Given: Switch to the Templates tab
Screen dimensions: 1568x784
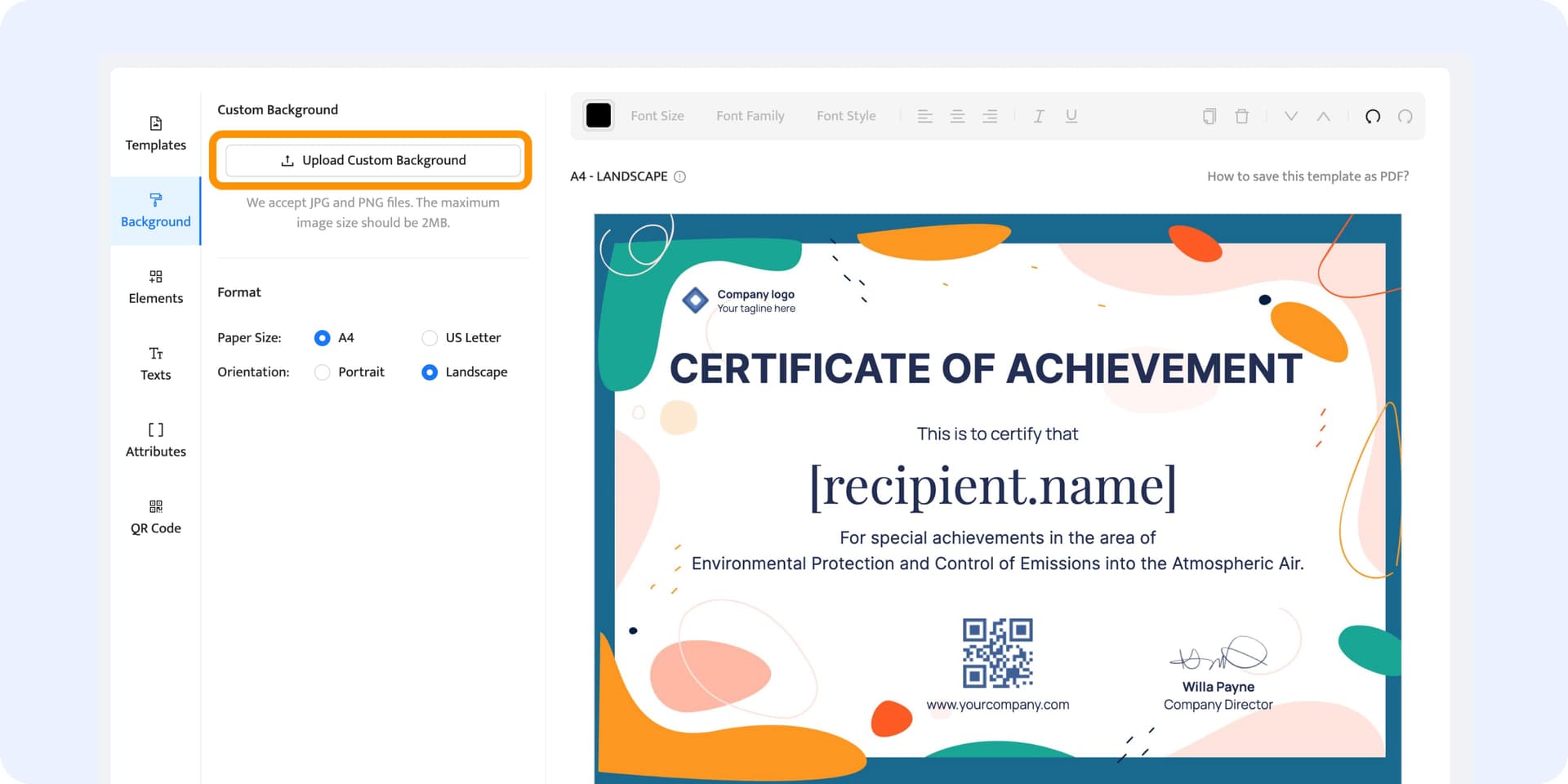Looking at the screenshot, I should coord(155,134).
